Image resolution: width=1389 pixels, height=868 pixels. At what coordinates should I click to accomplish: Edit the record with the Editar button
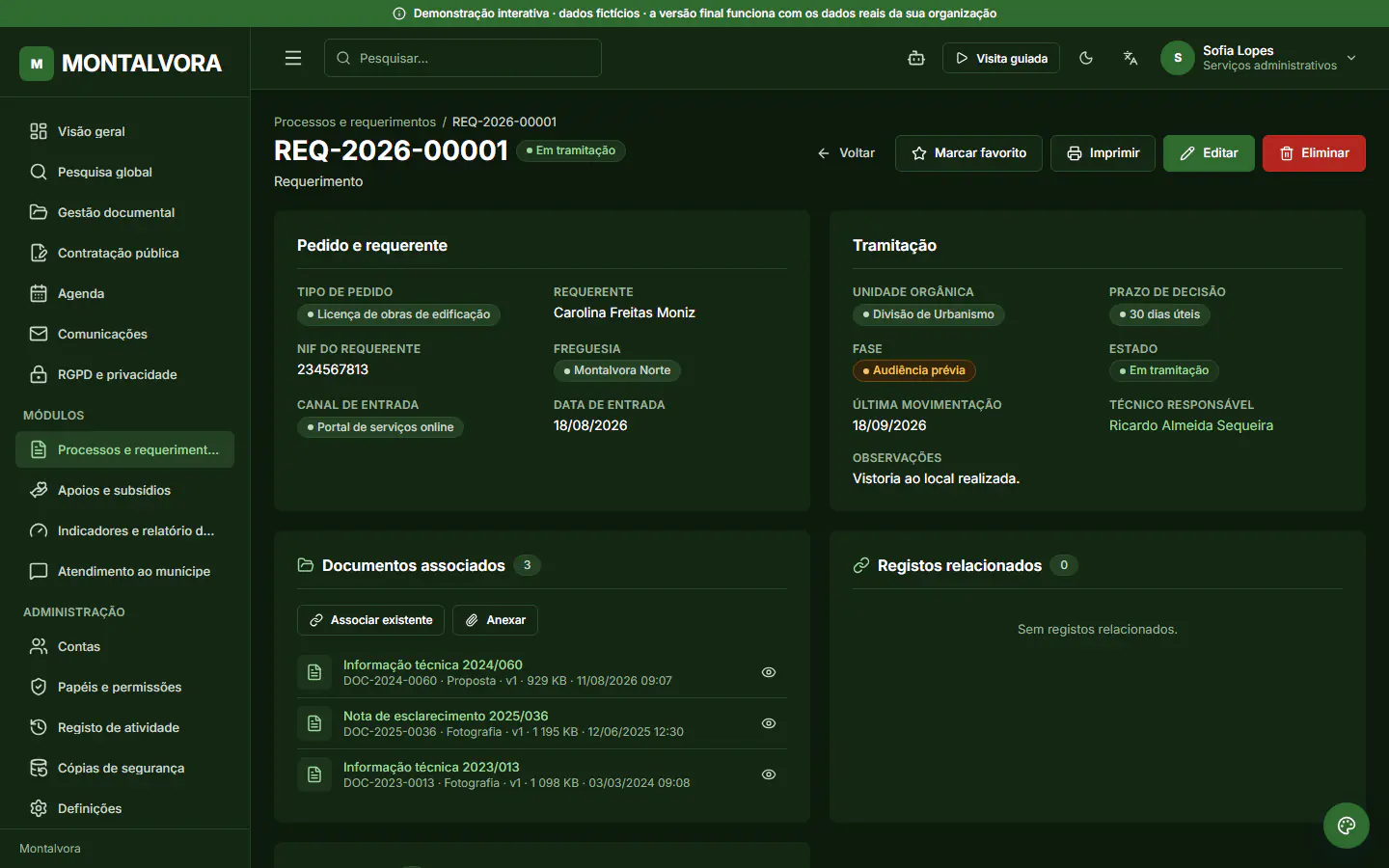point(1209,153)
